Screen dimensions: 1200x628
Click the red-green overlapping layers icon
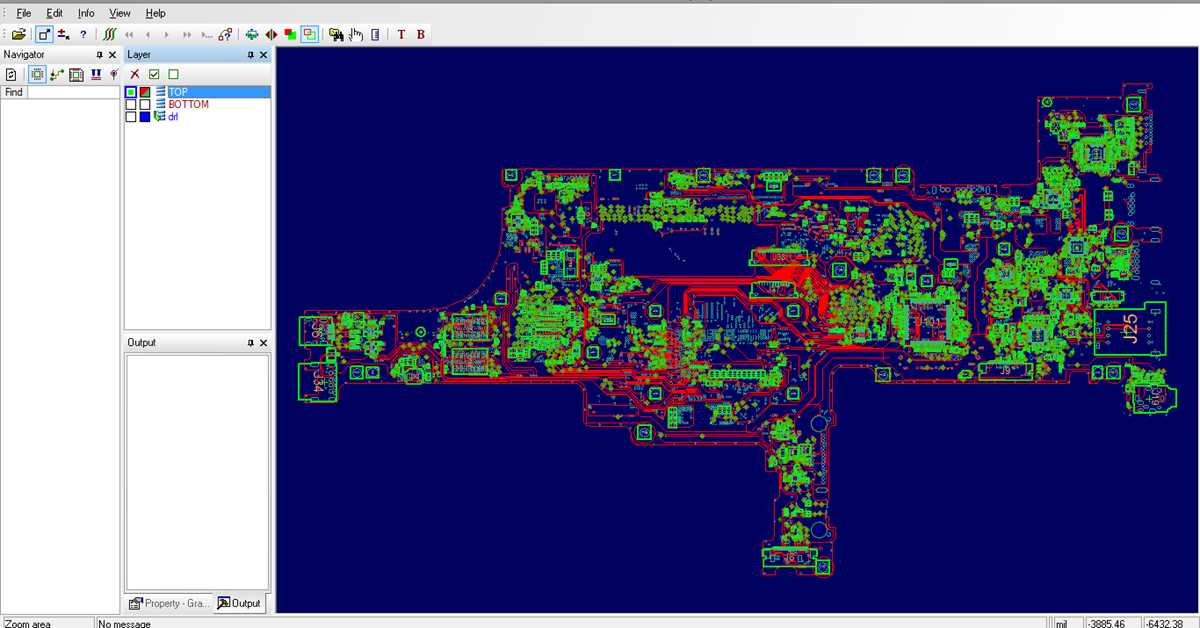(290, 34)
